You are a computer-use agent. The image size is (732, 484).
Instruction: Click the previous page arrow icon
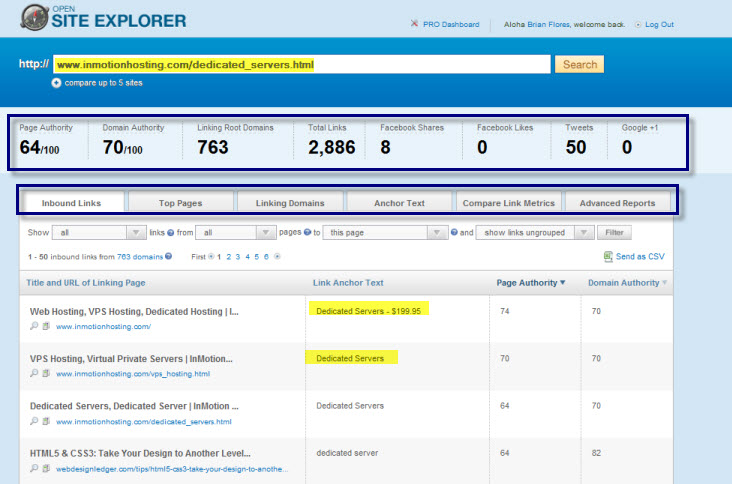tap(211, 256)
